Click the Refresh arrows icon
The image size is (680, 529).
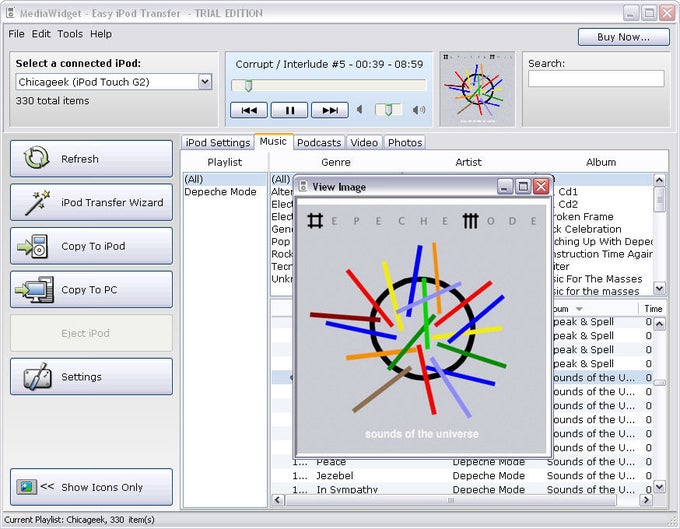(36, 157)
